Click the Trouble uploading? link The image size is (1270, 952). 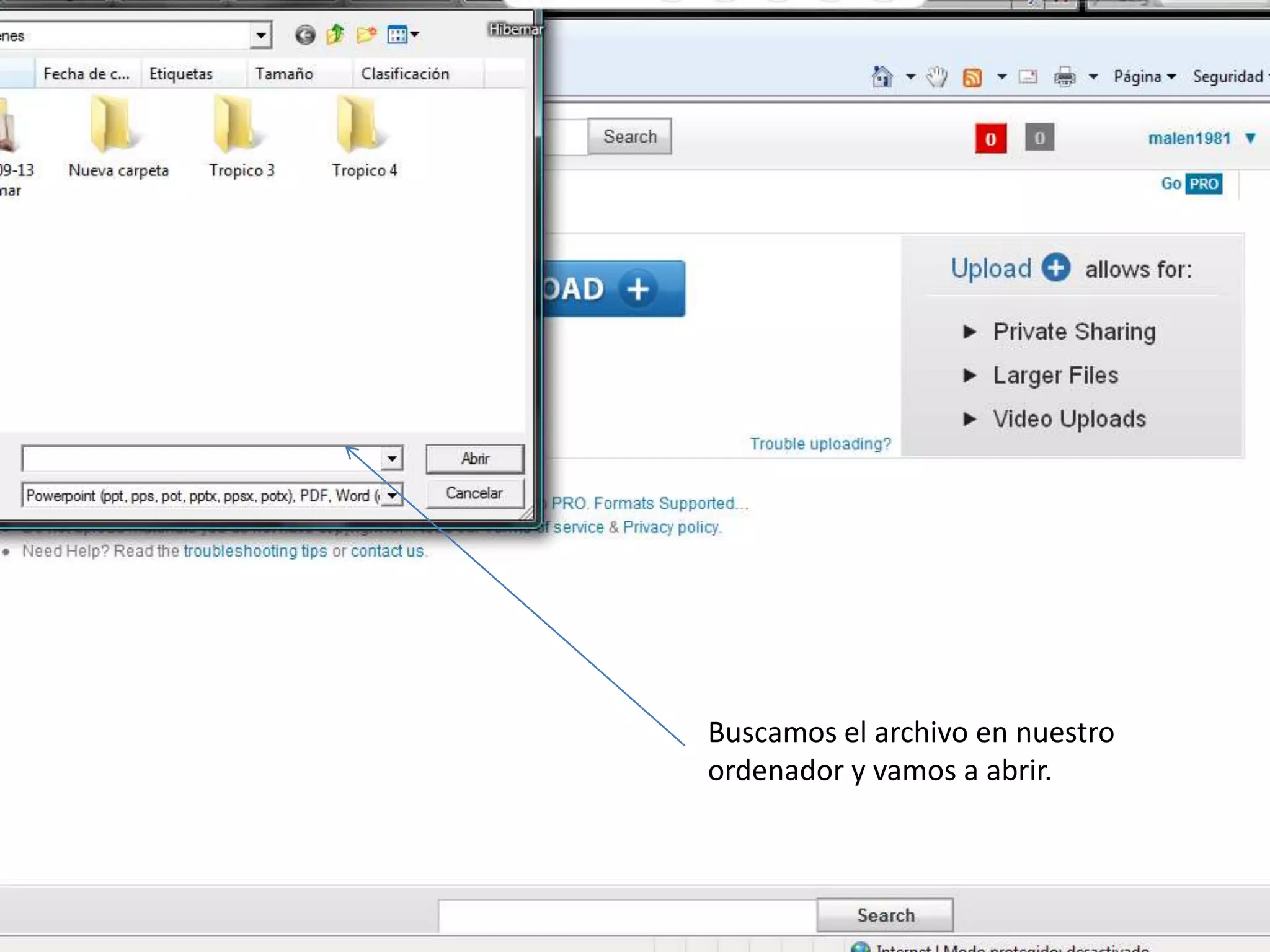pyautogui.click(x=820, y=444)
